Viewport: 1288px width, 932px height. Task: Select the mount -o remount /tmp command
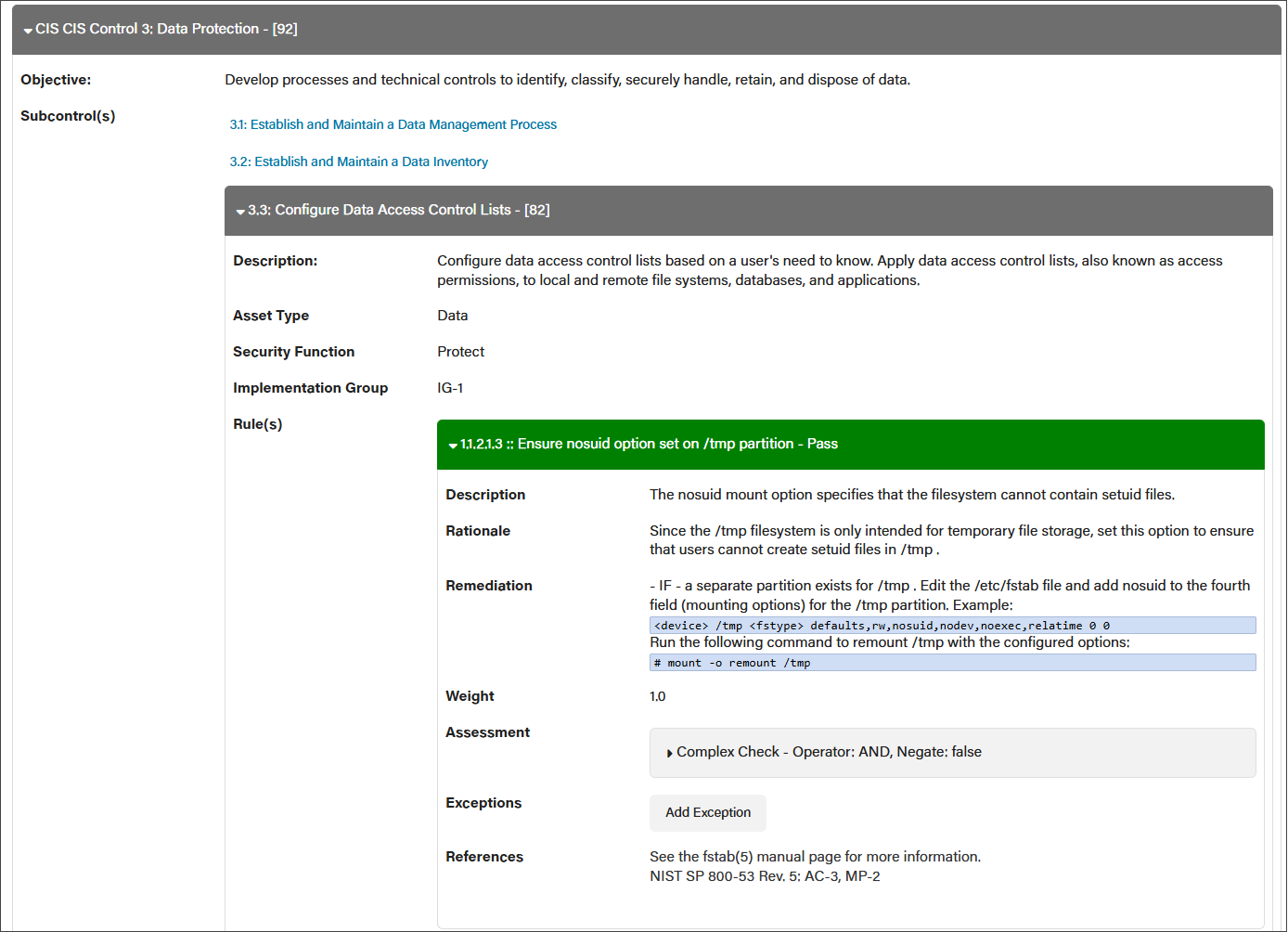[952, 662]
